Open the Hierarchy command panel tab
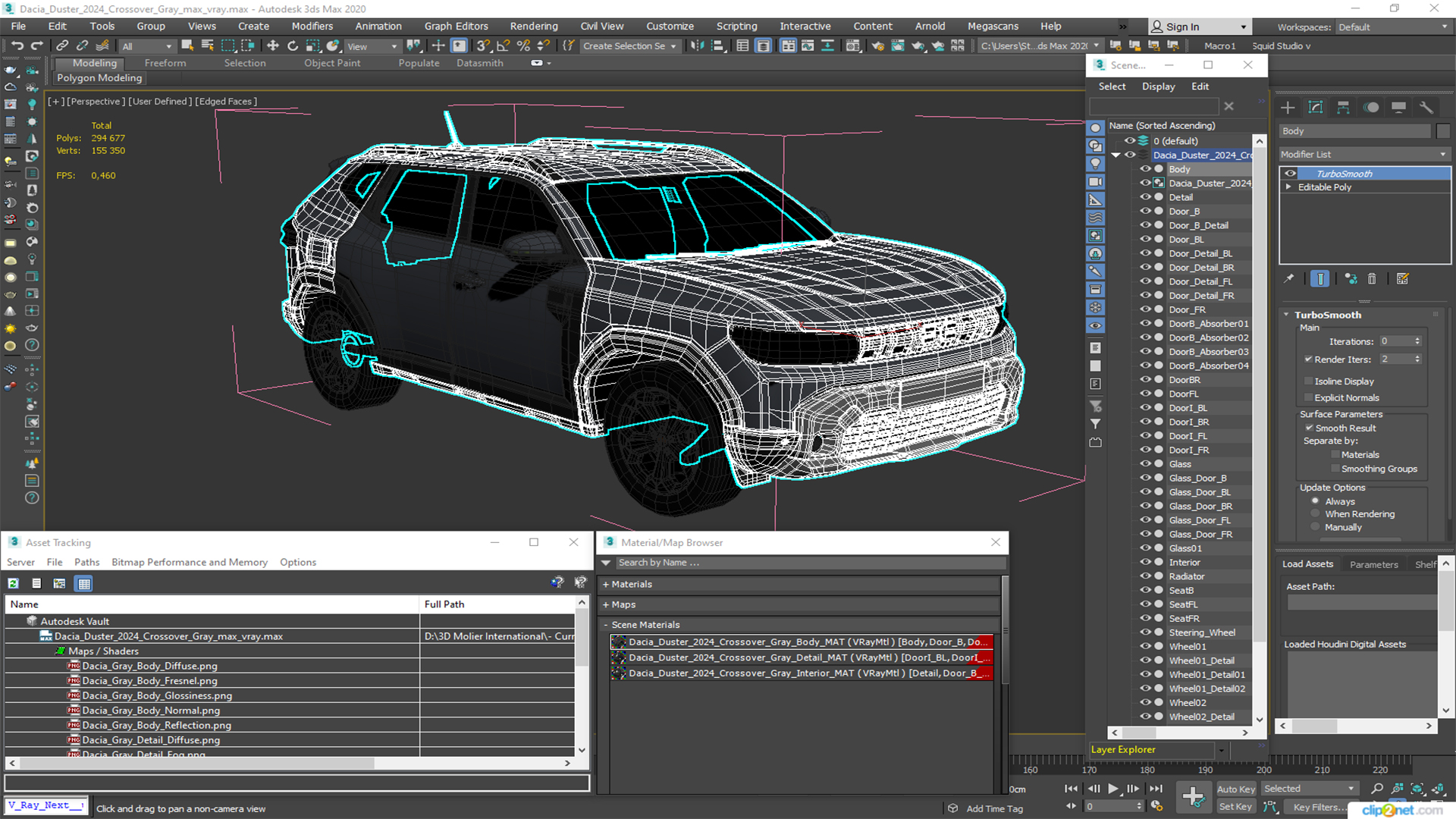Screen dimensions: 1456x819 [1343, 108]
